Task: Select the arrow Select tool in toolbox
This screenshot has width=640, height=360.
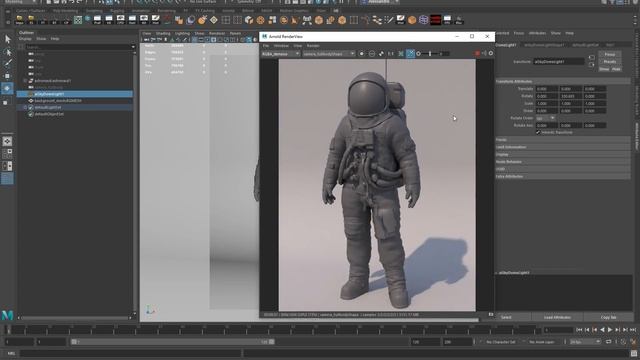Action: [x=8, y=39]
